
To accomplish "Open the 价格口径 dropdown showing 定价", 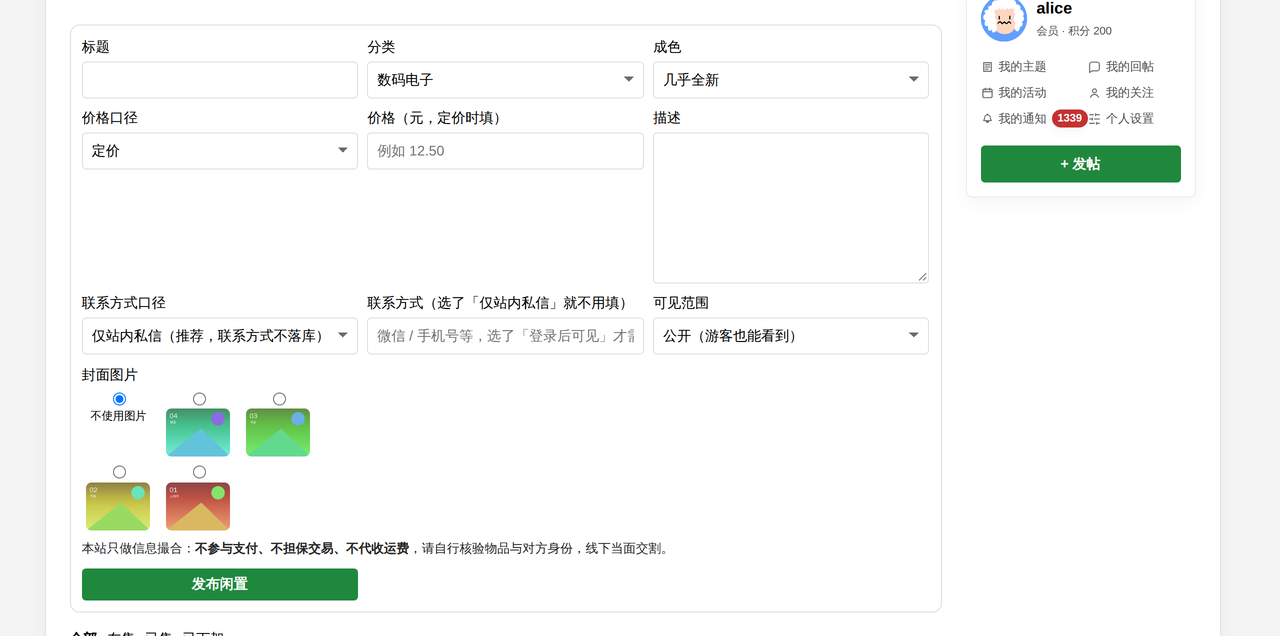I will pyautogui.click(x=220, y=151).
